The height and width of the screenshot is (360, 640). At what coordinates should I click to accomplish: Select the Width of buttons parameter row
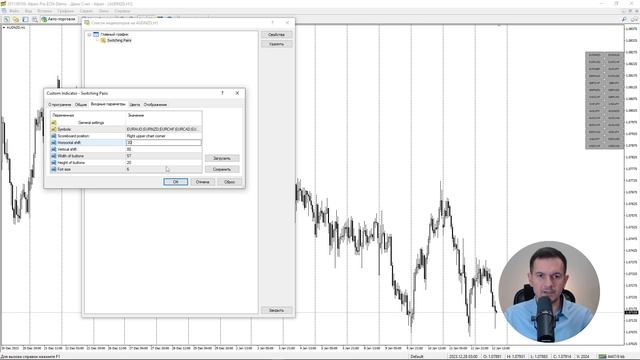(x=126, y=156)
